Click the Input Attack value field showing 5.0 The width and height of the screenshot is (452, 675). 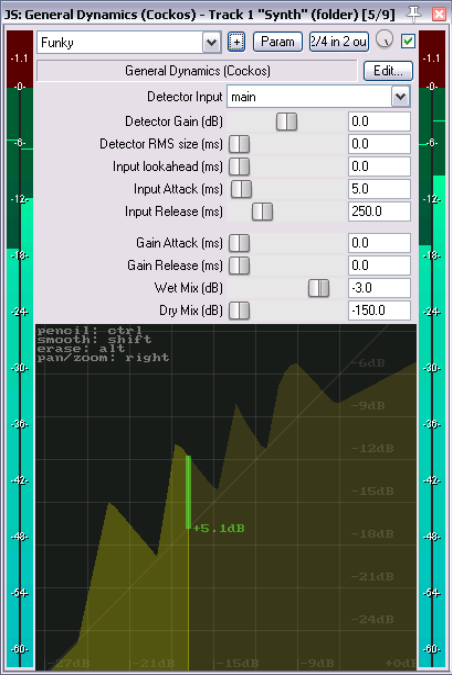[379, 189]
